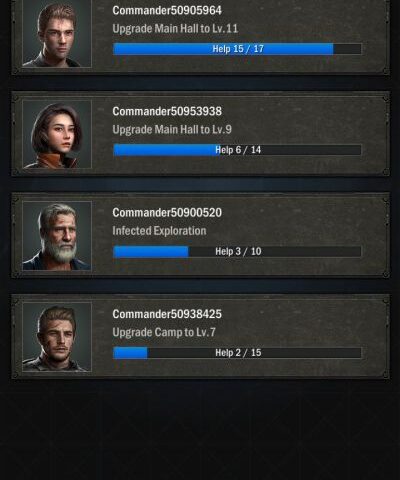This screenshot has height=480, width=400.
Task: Select the Commander50953938 name label
Action: coord(167,111)
